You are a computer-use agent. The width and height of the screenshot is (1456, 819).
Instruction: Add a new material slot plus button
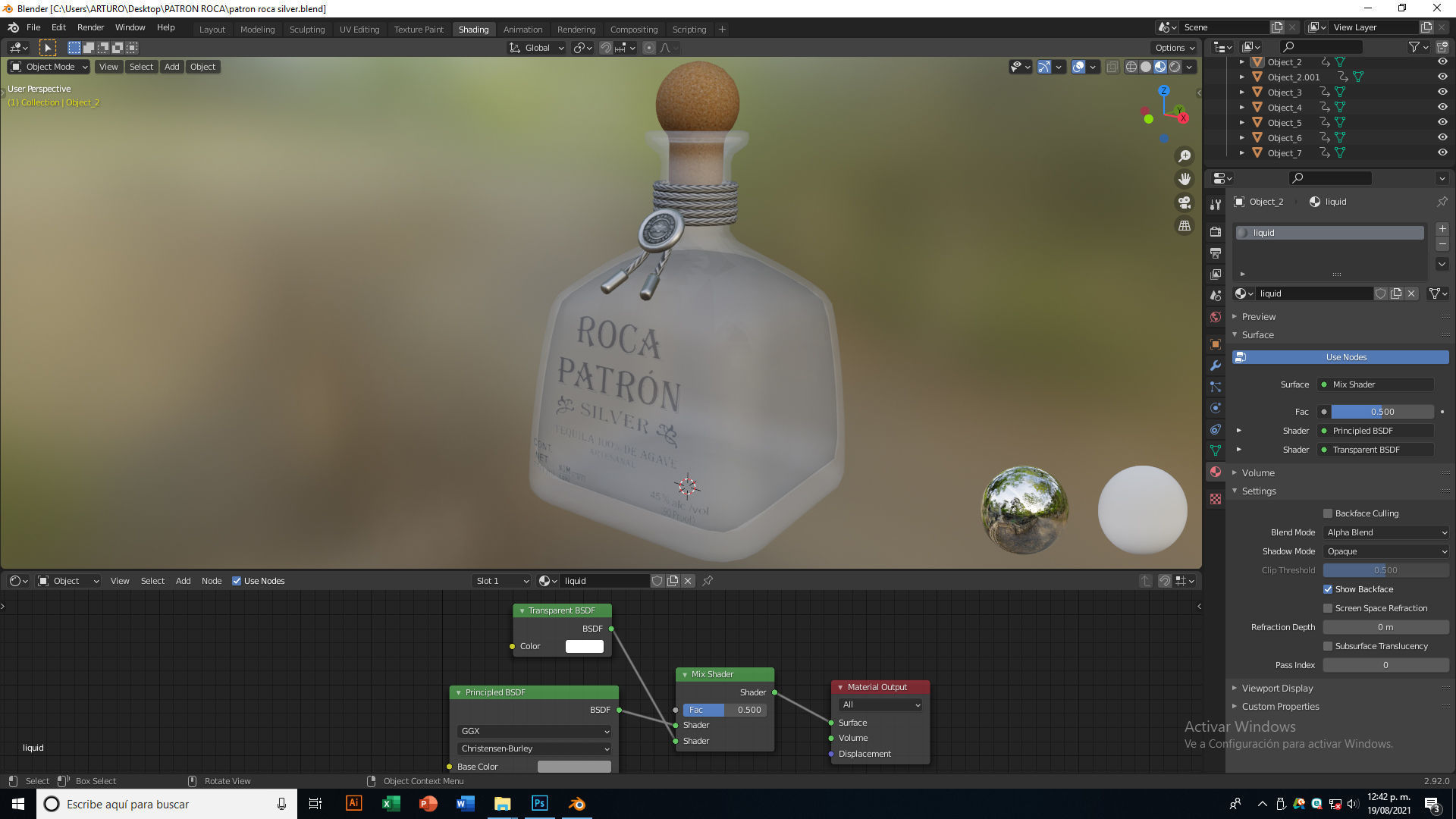pos(1442,229)
